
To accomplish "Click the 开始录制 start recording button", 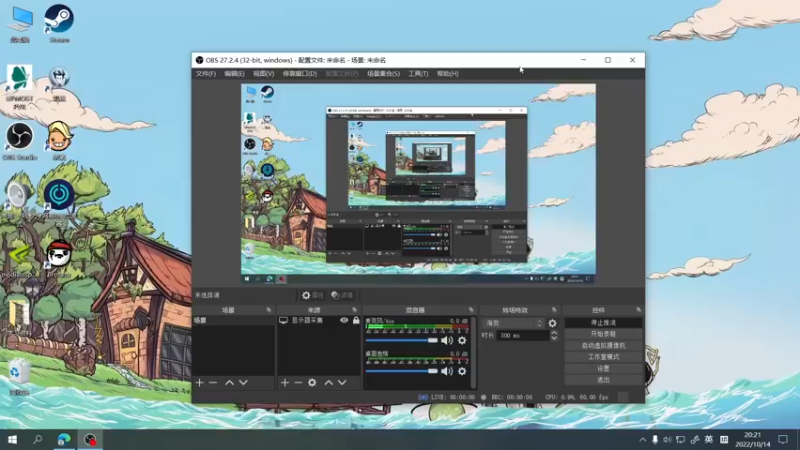I will click(x=604, y=334).
